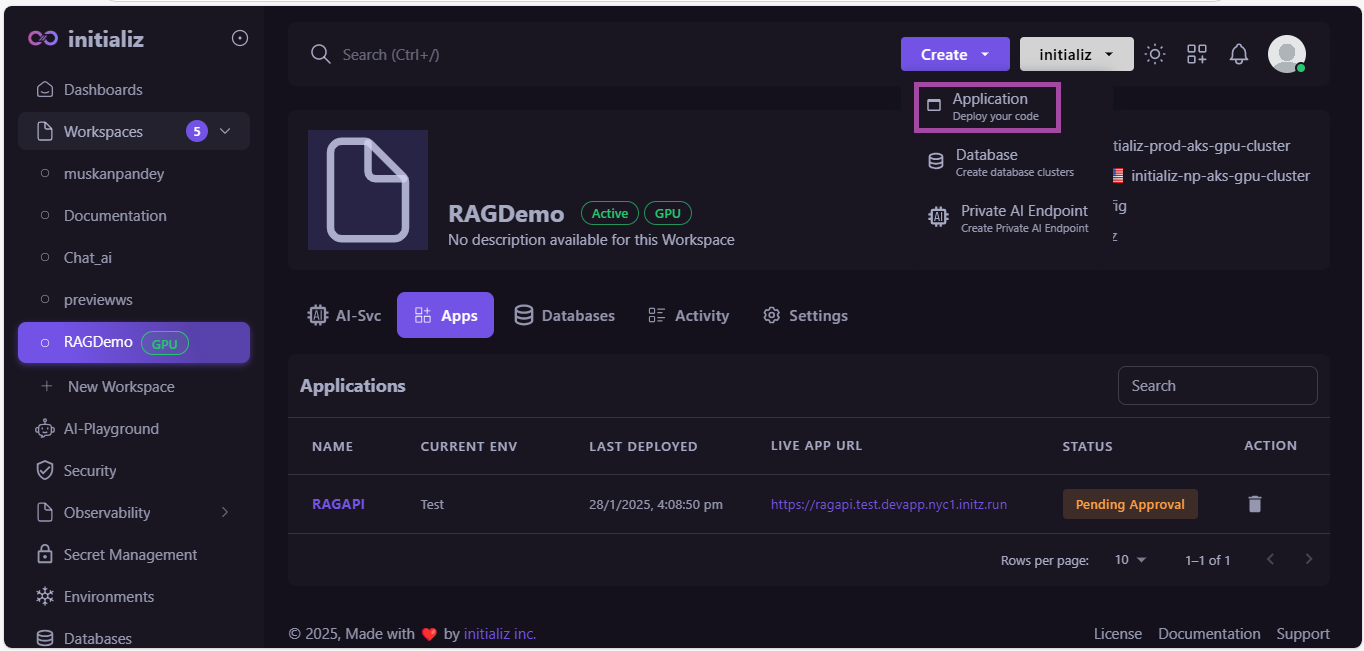Toggle light mode with the sun icon

pos(1154,54)
